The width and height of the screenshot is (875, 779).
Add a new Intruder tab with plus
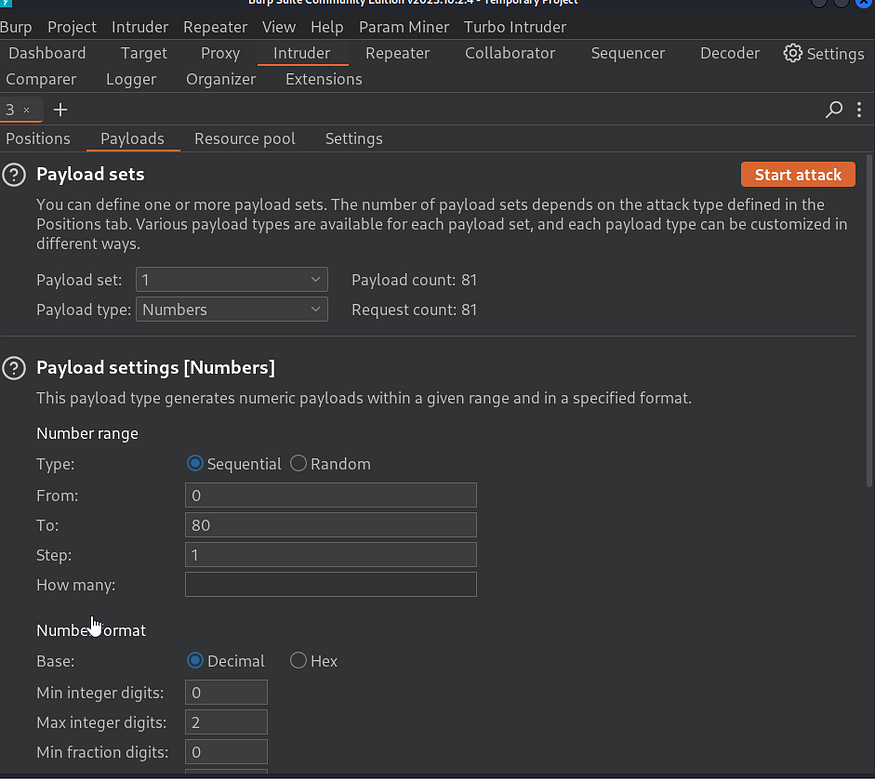(60, 110)
